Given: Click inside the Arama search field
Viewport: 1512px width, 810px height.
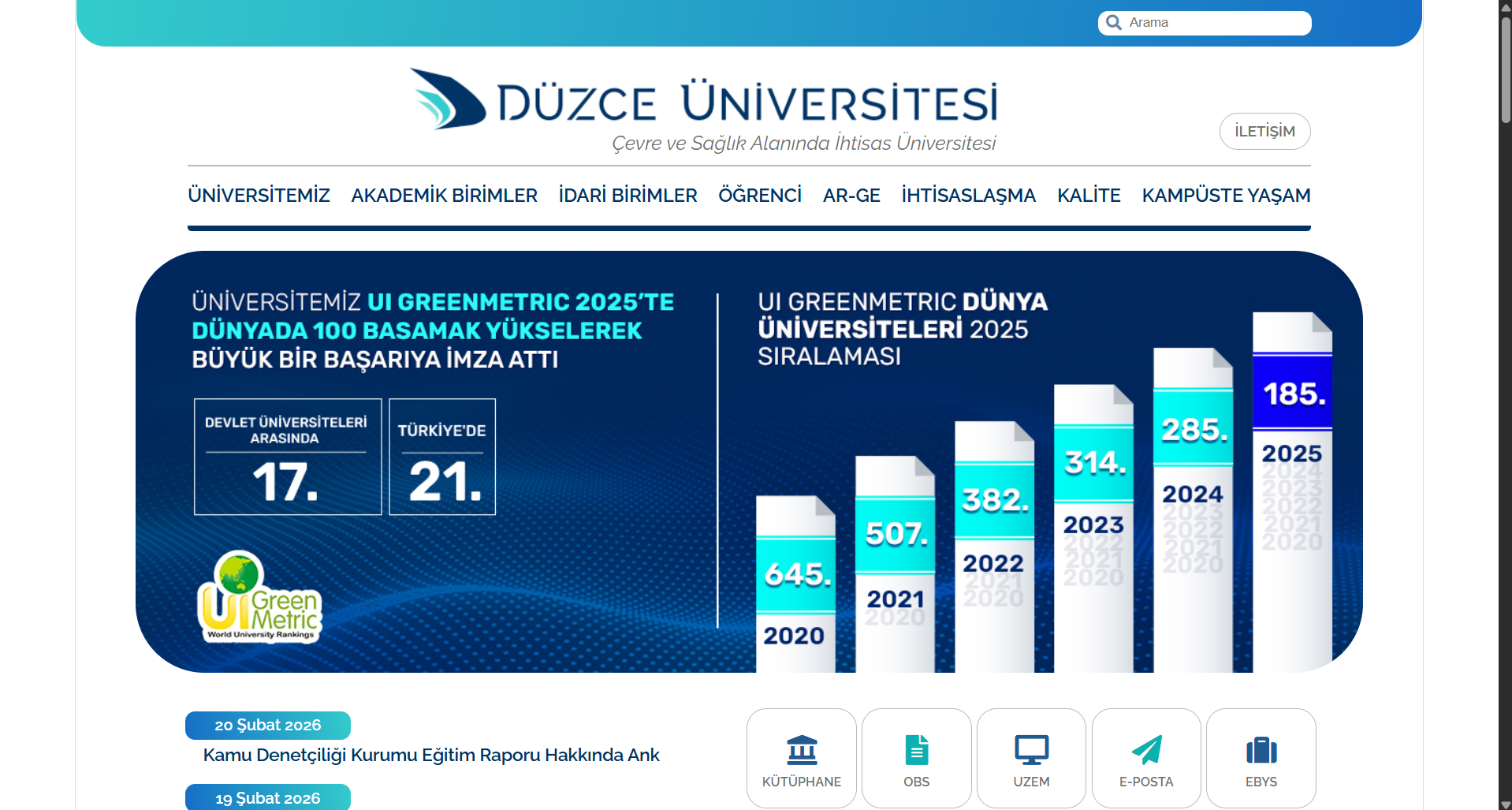Looking at the screenshot, I should pyautogui.click(x=1214, y=23).
